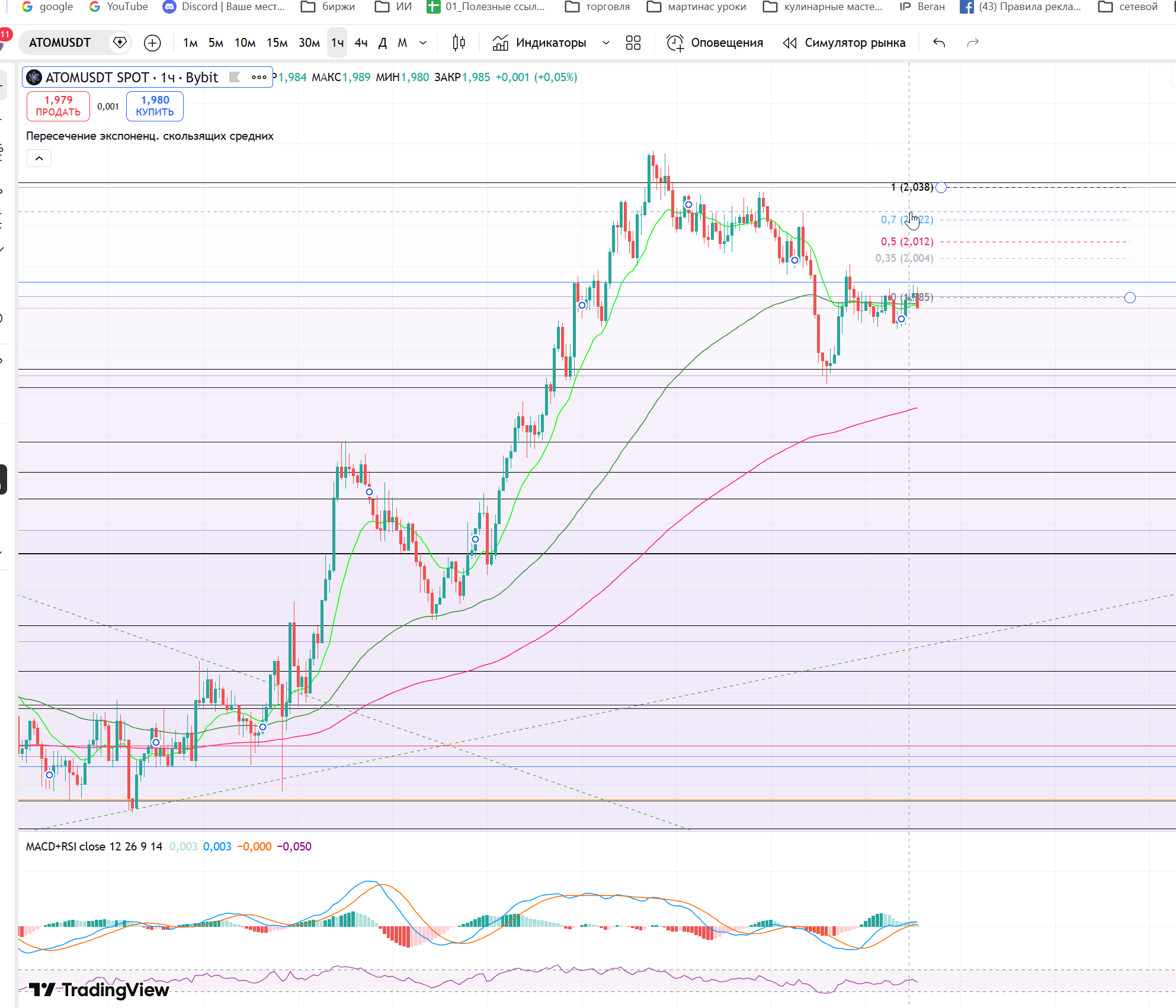Click the diamond icon beside ATOMUSDT
The image size is (1176, 1008).
[x=120, y=43]
